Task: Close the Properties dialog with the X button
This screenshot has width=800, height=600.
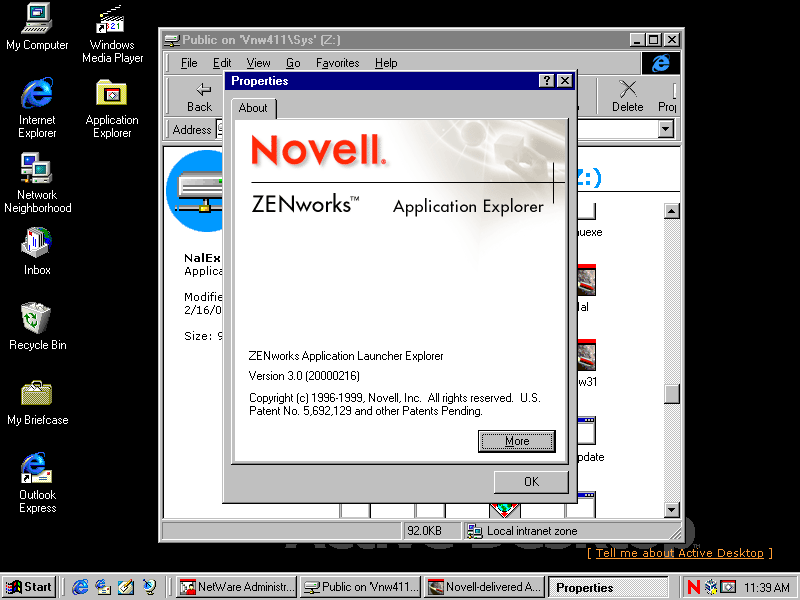Action: tap(565, 81)
